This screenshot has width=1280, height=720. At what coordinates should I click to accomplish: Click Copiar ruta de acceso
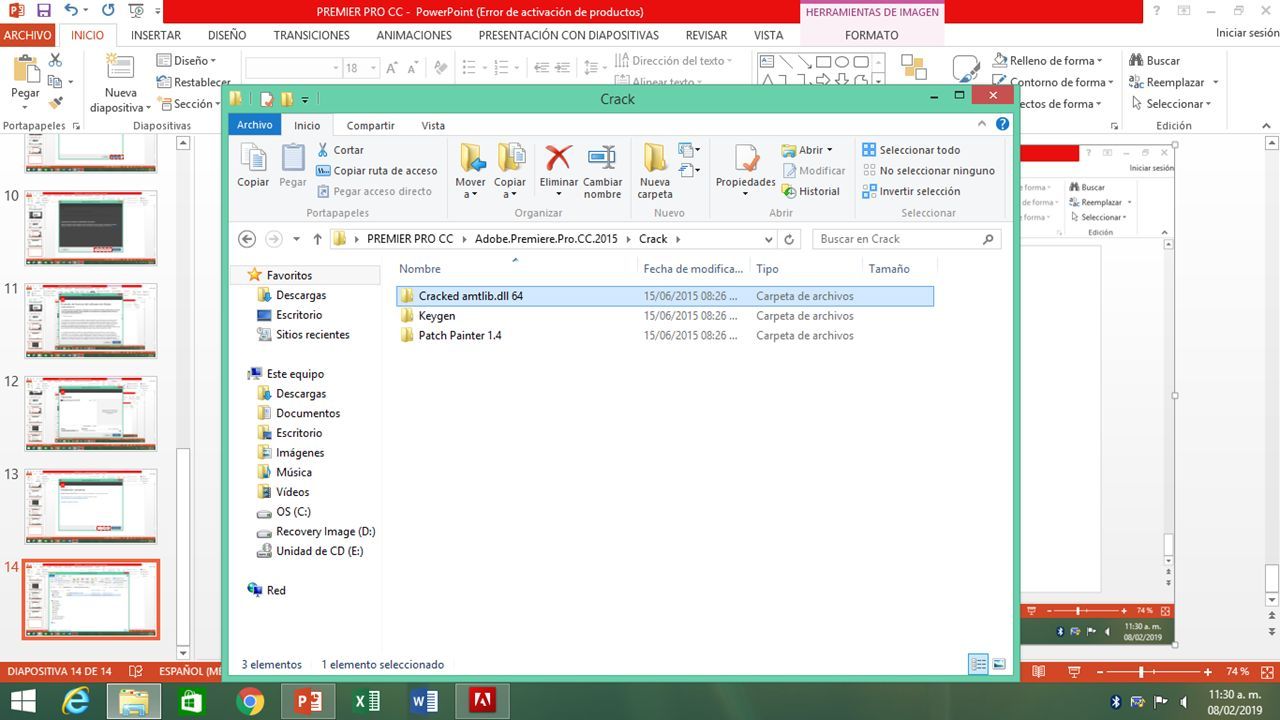[377, 171]
